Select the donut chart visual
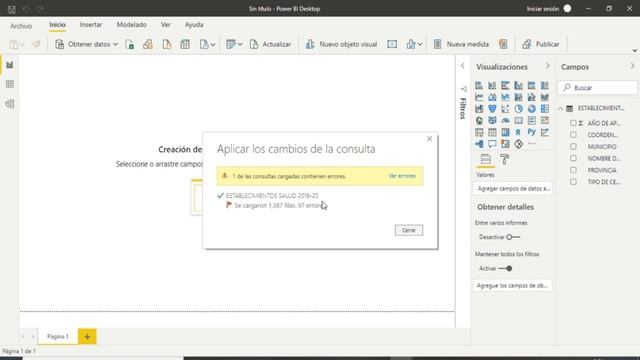Image resolution: width=640 pixels, height=360 pixels. click(x=531, y=109)
